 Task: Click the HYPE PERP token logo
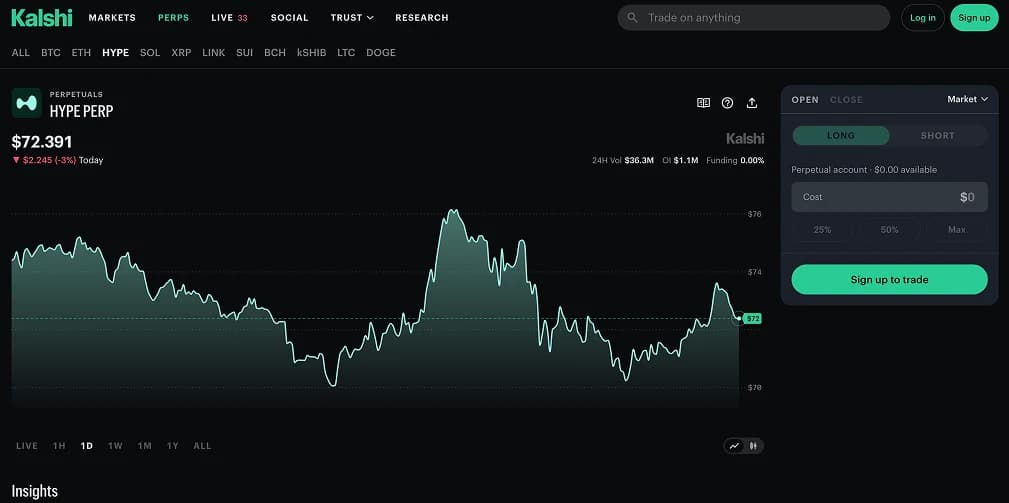click(x=26, y=103)
